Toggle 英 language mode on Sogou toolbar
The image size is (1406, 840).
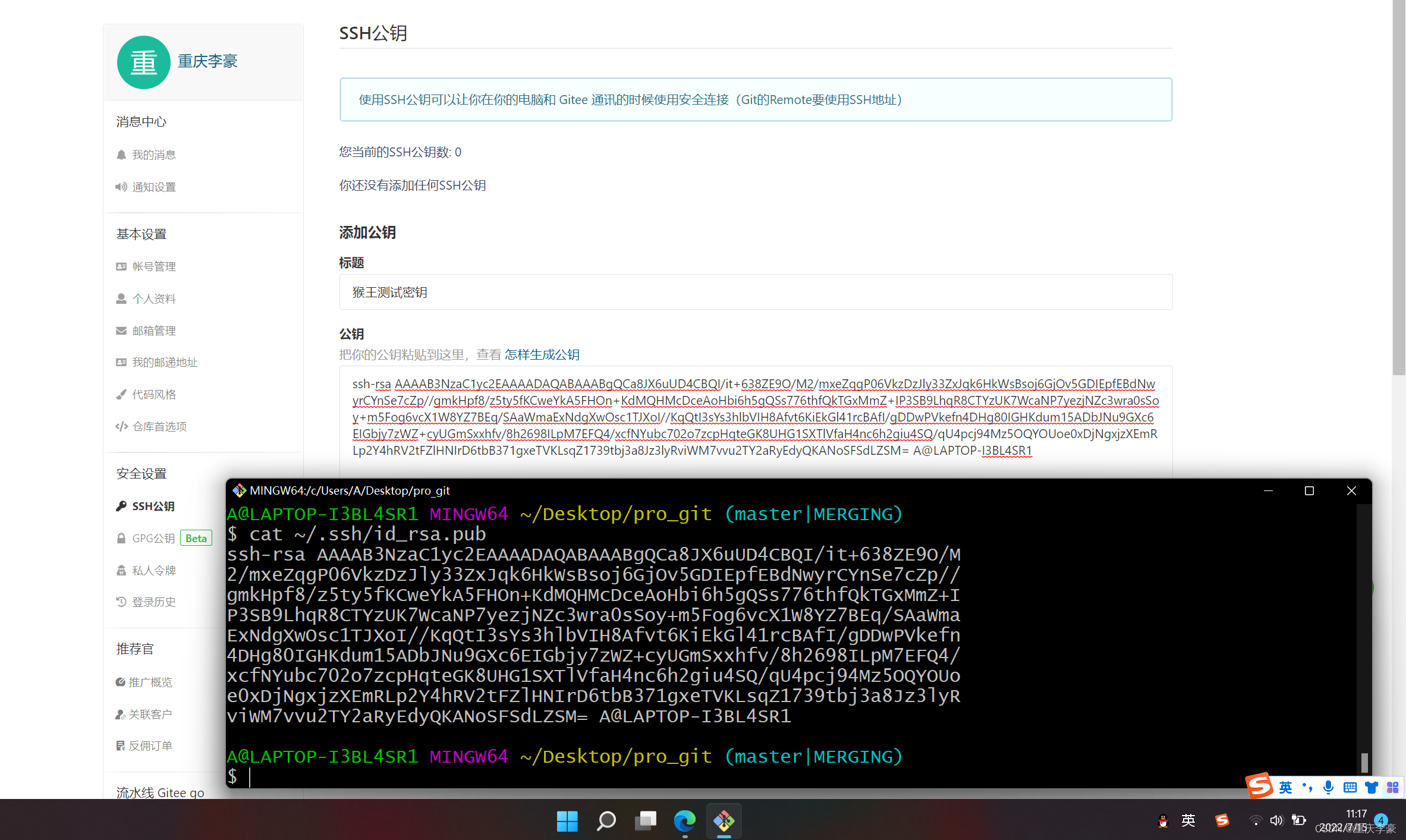[1285, 788]
